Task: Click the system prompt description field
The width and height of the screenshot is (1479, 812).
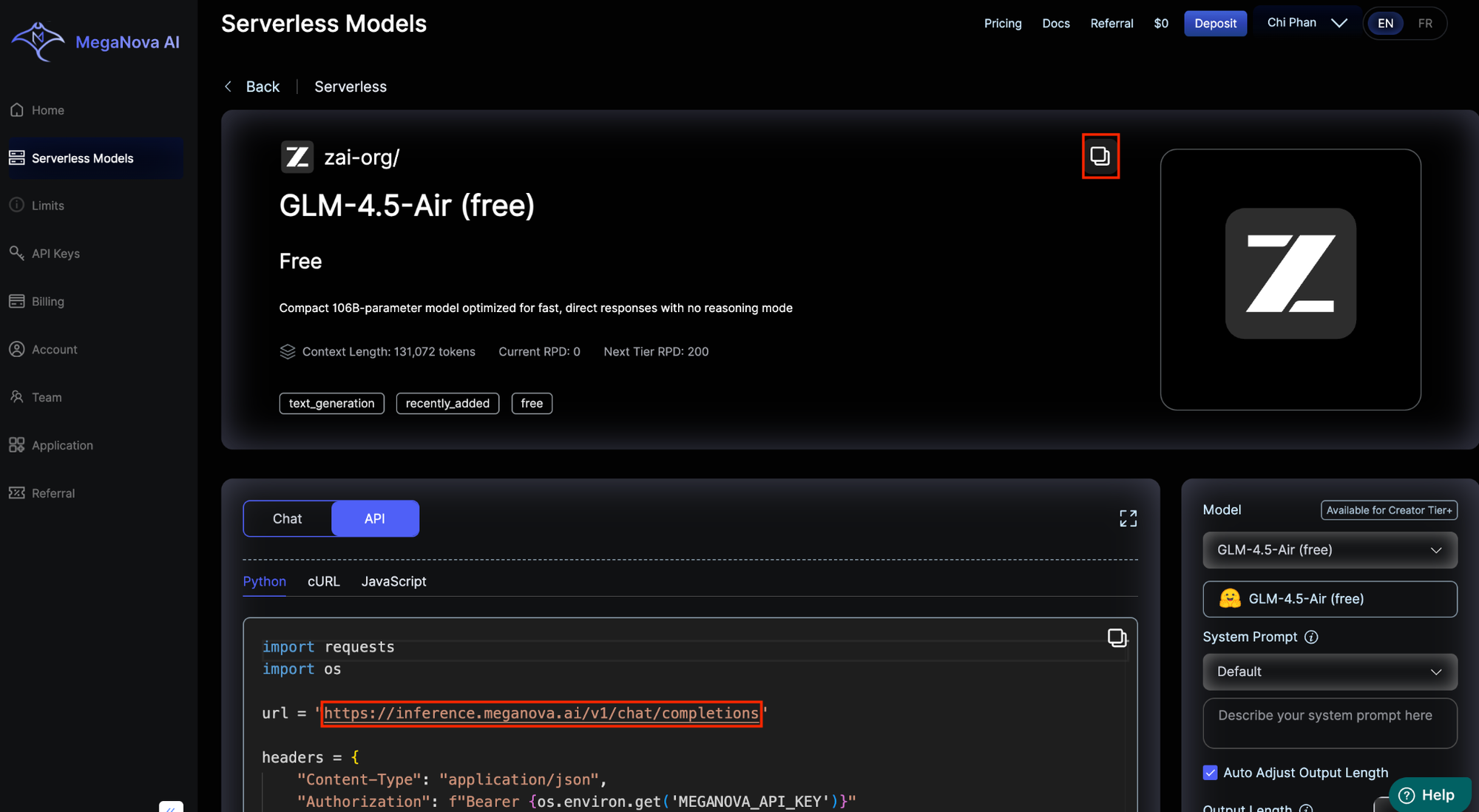Action: tap(1330, 723)
